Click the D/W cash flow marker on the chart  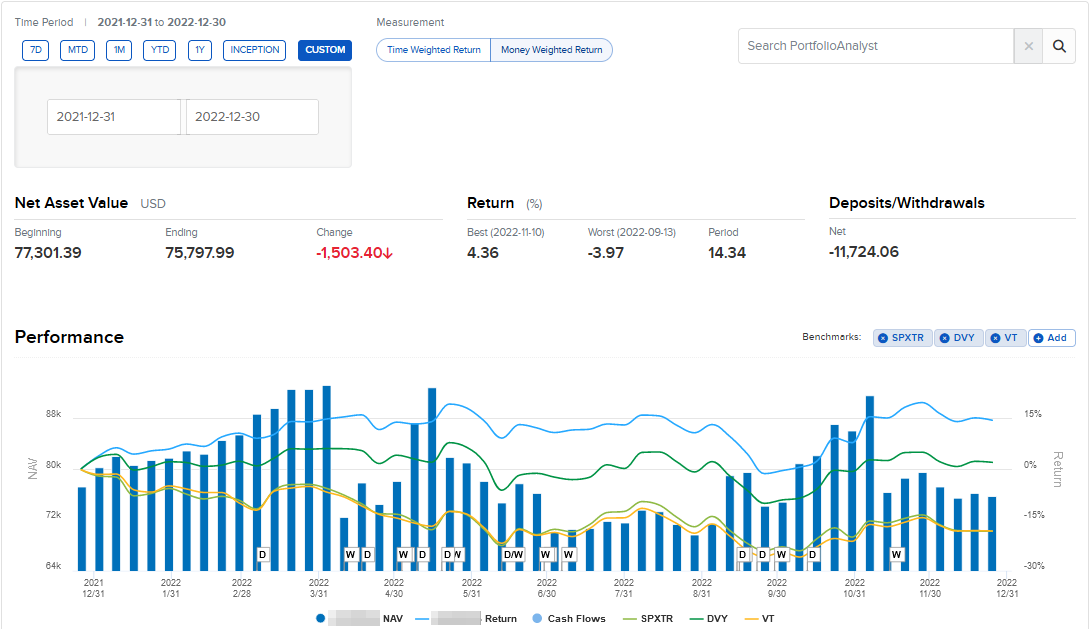(x=513, y=555)
